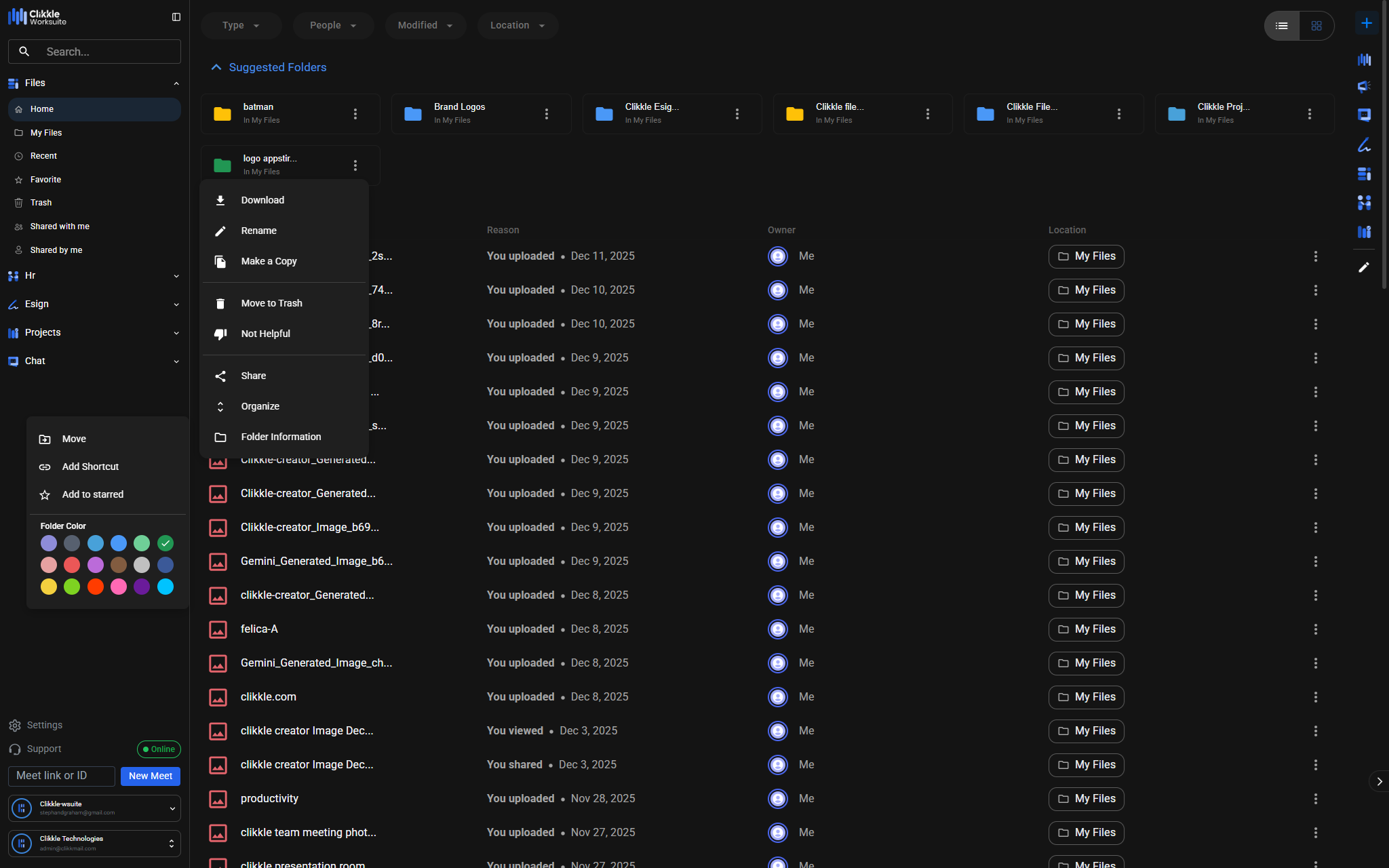This screenshot has height=868, width=1389.
Task: Collapse the Suggested Folders section
Action: tap(216, 67)
